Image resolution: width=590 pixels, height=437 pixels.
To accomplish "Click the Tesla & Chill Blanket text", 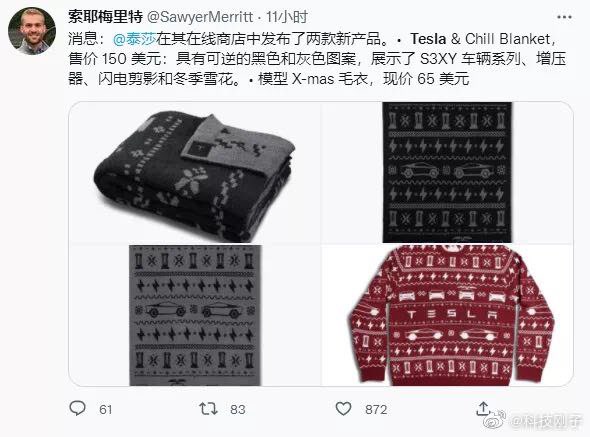I will coord(480,39).
